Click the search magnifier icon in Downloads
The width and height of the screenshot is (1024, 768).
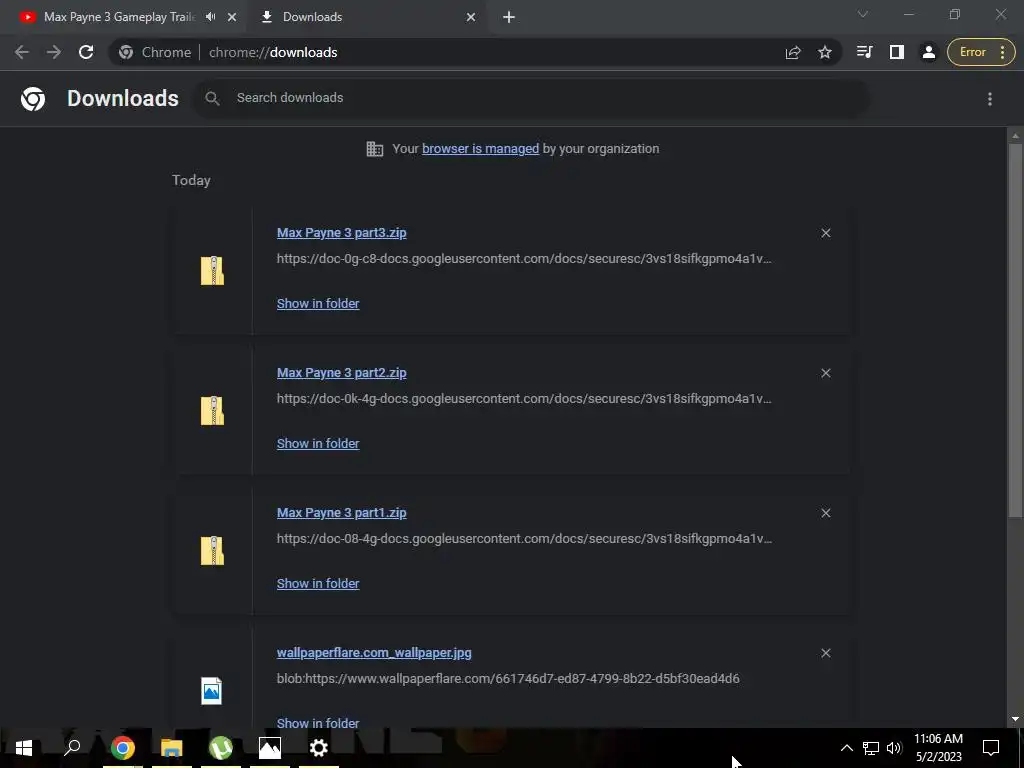[212, 99]
